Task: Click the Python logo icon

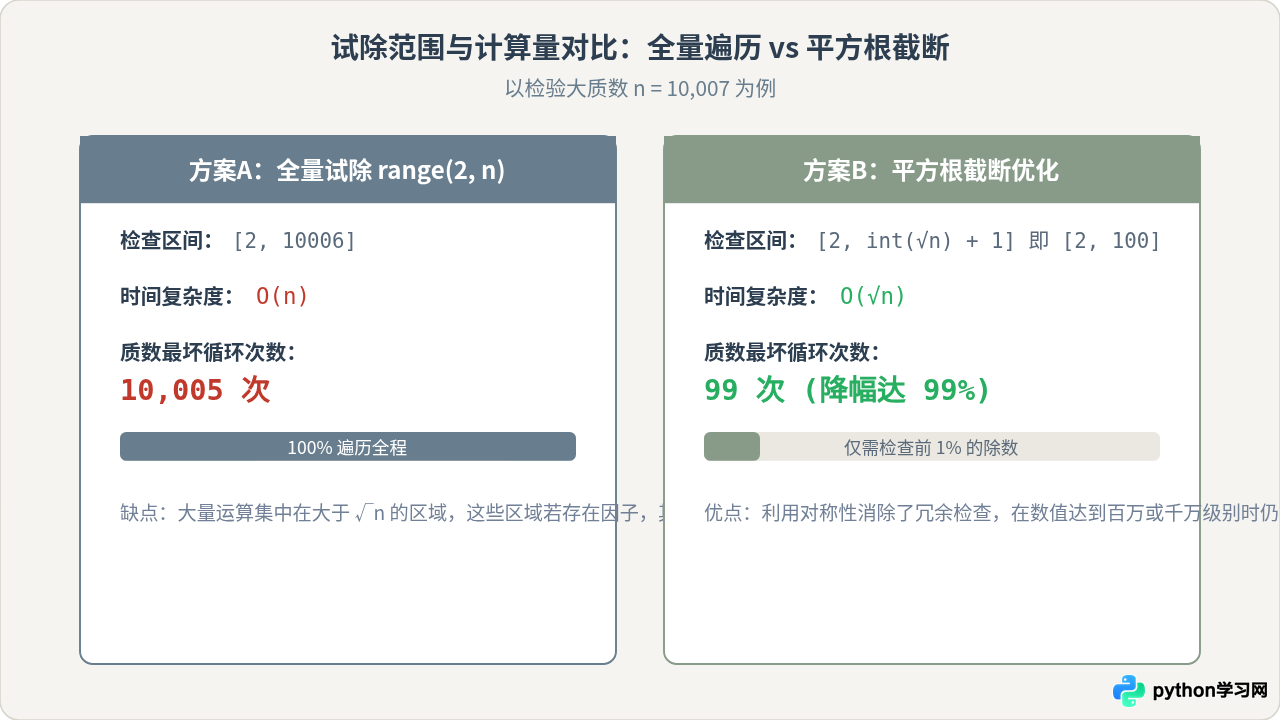Action: 1129,690
